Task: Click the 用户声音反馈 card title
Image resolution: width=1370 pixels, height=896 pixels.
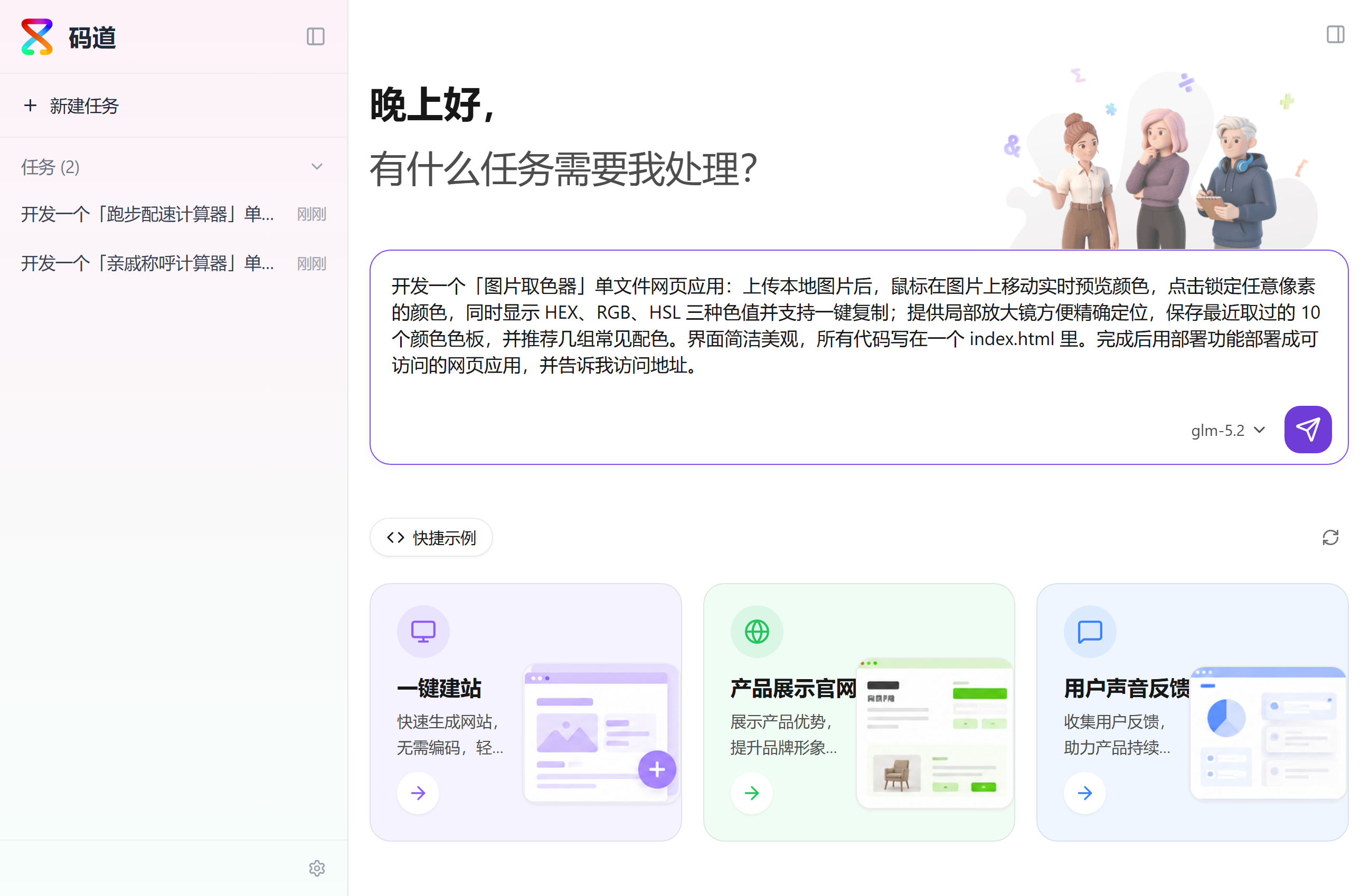Action: [x=1127, y=688]
